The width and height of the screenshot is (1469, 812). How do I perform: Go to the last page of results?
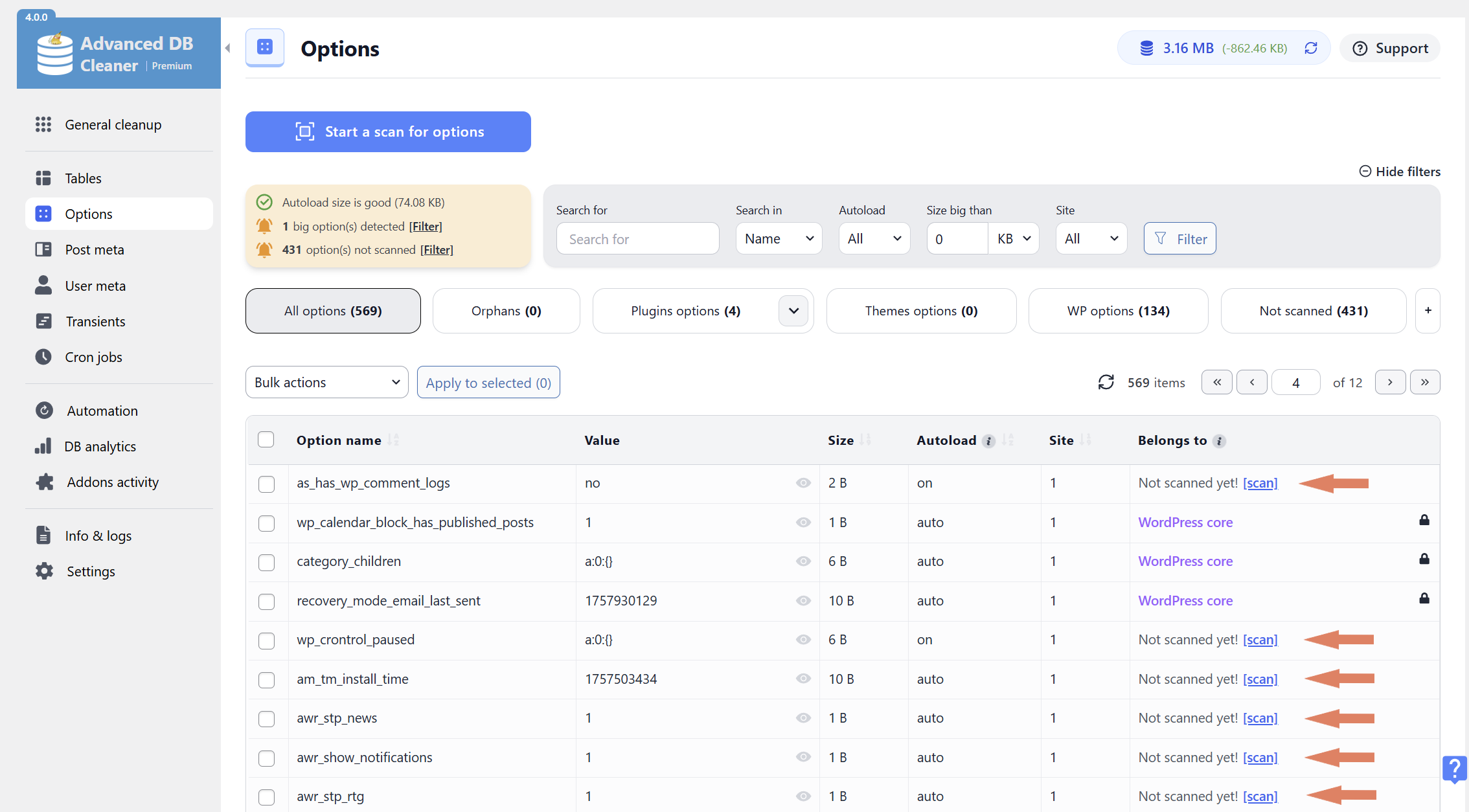1425,383
